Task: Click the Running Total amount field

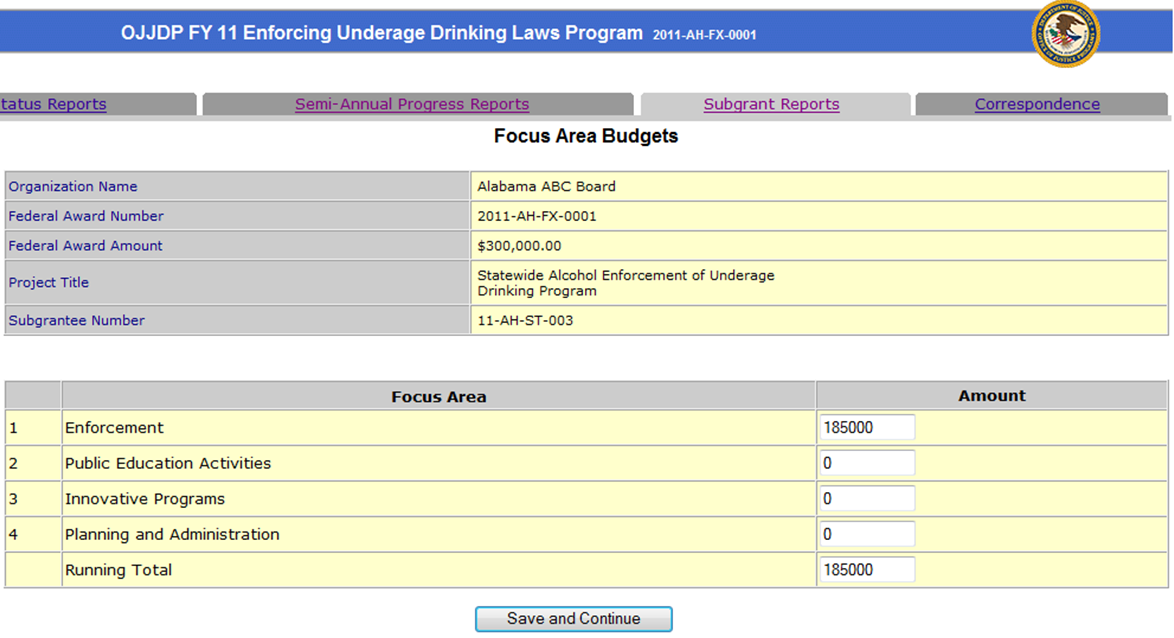Action: (x=865, y=570)
